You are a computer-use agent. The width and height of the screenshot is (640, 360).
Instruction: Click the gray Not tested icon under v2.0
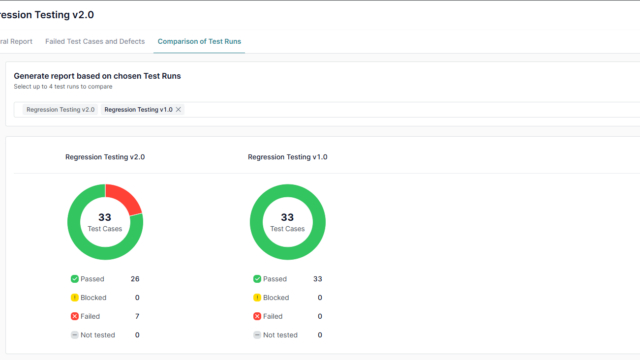click(75, 335)
